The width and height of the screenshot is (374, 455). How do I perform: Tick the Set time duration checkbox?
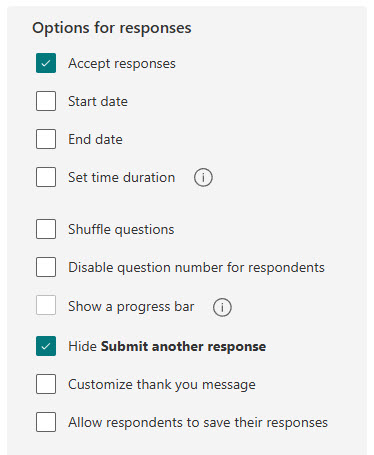click(46, 177)
